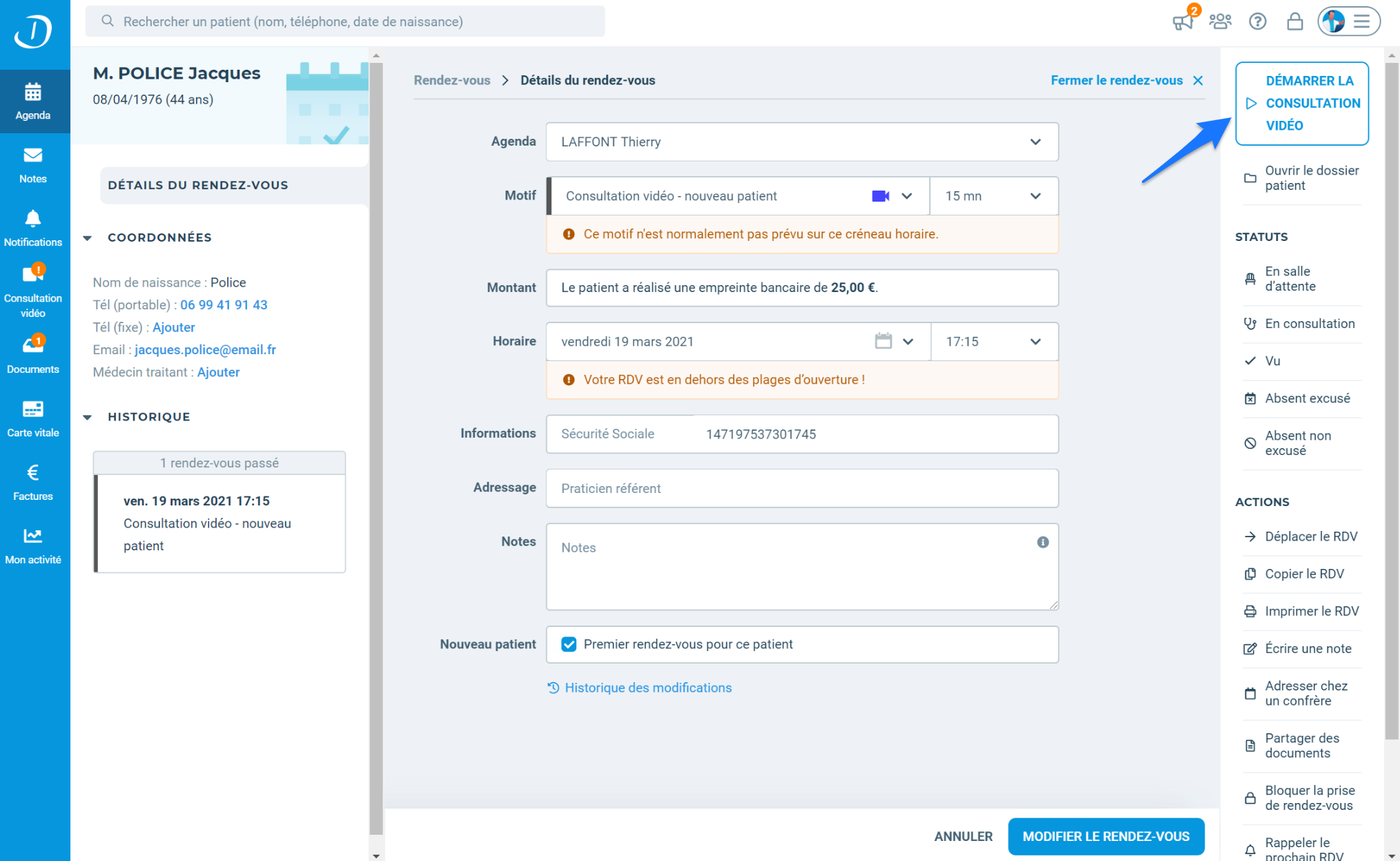
Task: Click the Notes info icon
Action: coord(1042,542)
